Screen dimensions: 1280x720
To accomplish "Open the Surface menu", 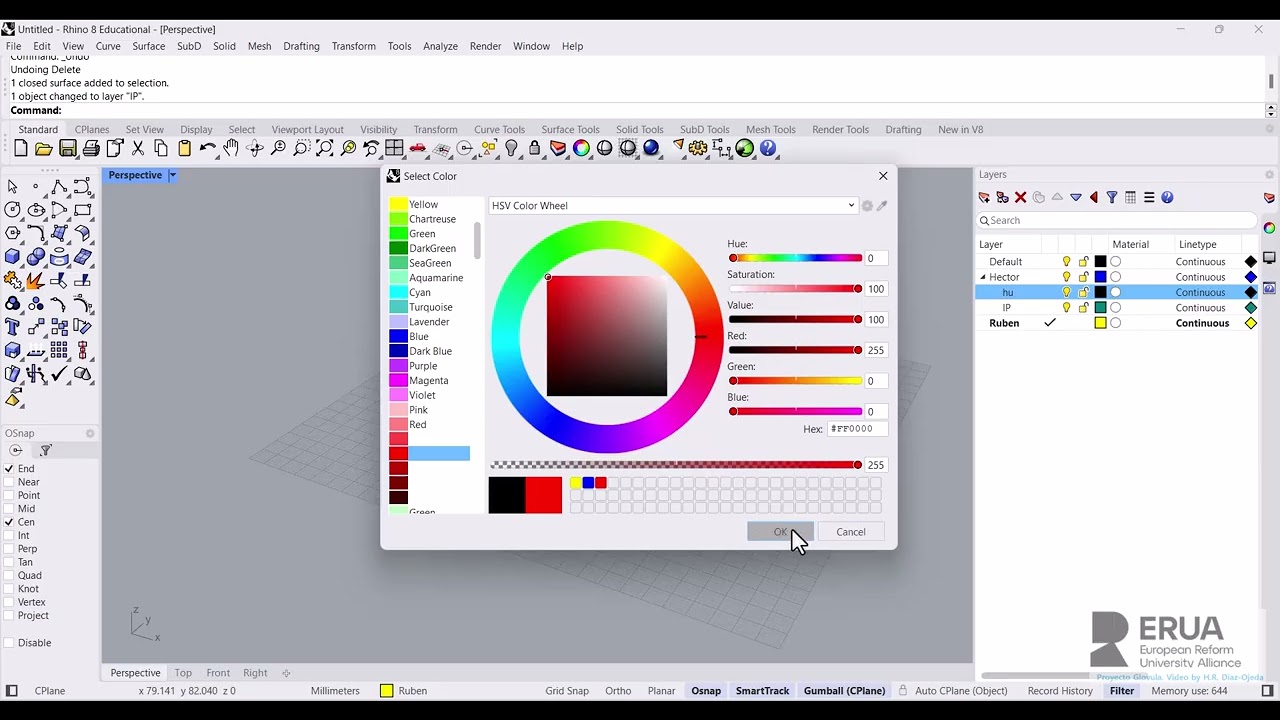I will point(148,46).
